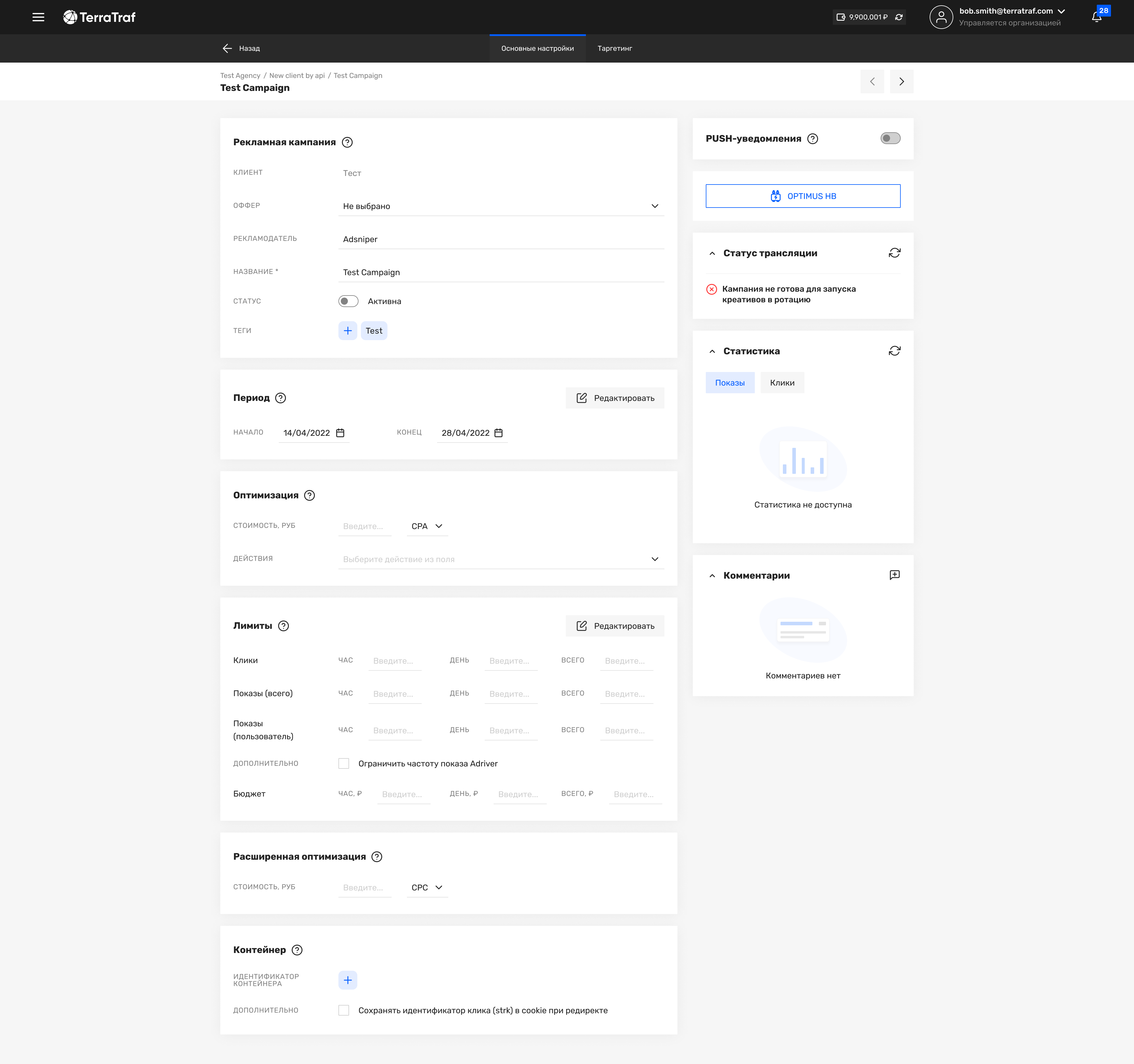
Task: Click the red campaign error icon
Action: pyautogui.click(x=712, y=289)
